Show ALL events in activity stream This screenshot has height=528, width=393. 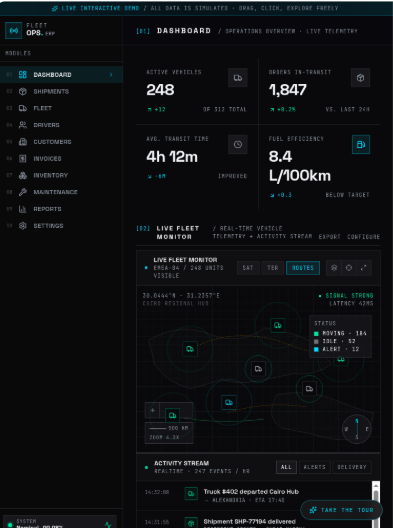[286, 467]
